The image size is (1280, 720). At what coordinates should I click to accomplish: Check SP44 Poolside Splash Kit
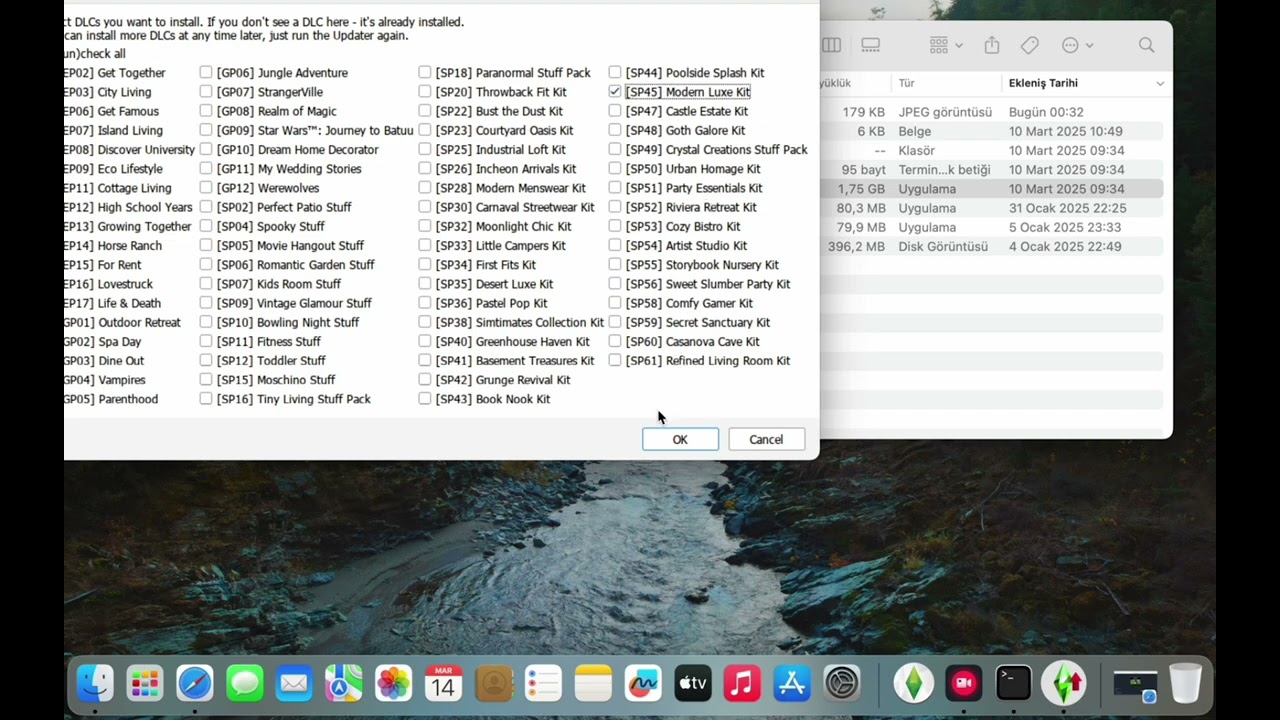coord(615,72)
